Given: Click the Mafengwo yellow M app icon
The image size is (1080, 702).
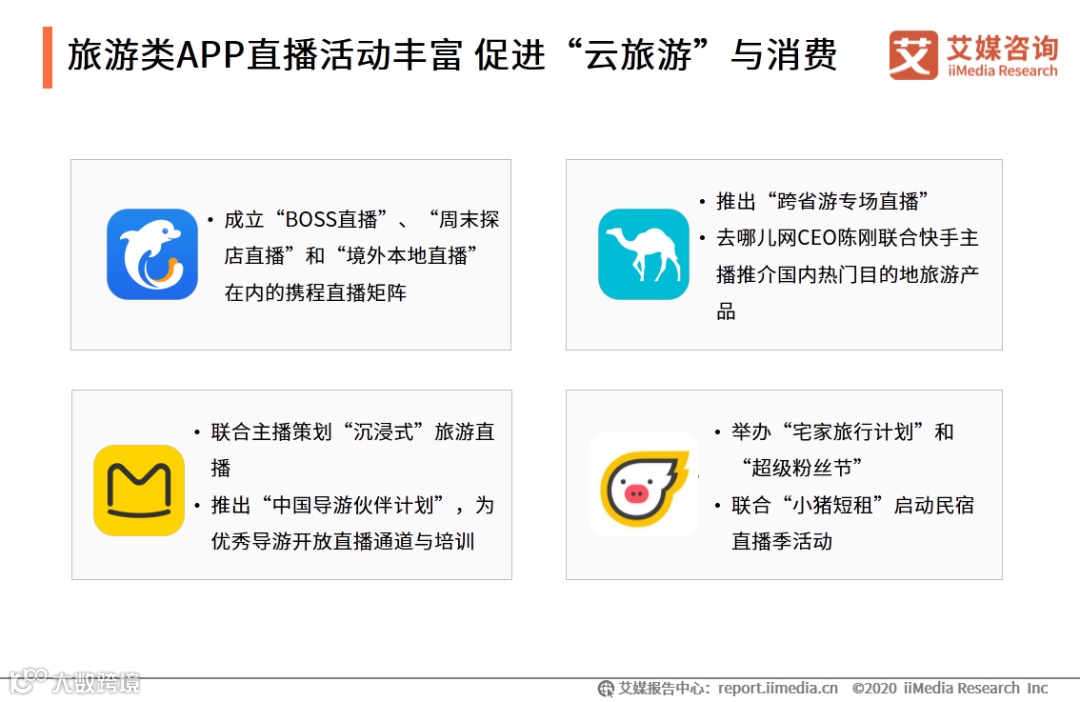Looking at the screenshot, I should (x=139, y=491).
